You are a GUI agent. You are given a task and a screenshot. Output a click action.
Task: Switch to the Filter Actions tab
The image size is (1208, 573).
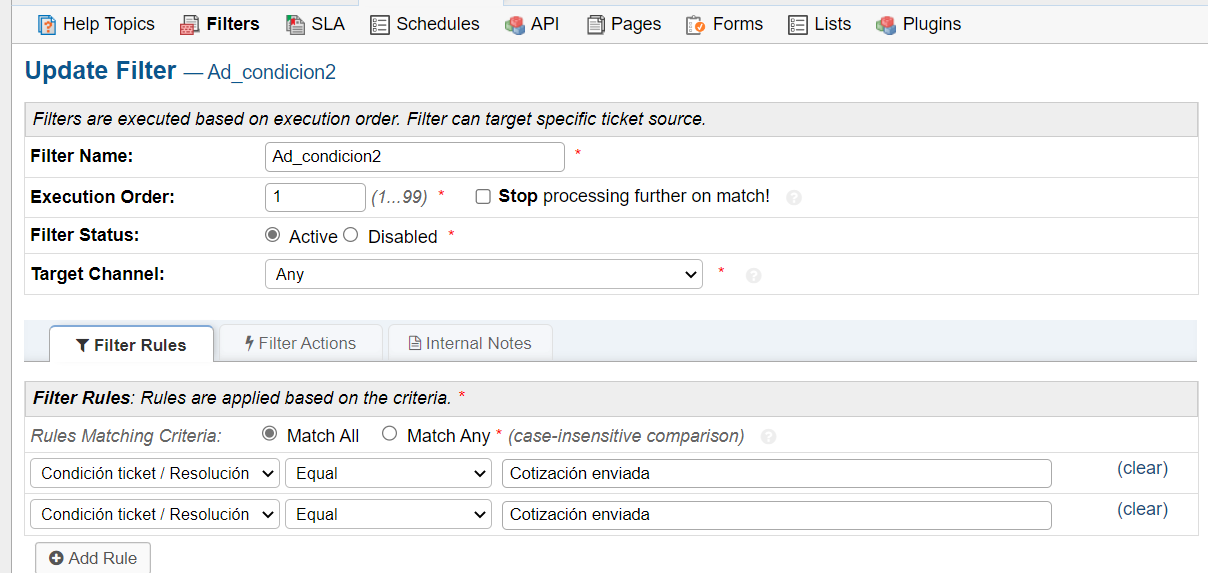pos(301,343)
